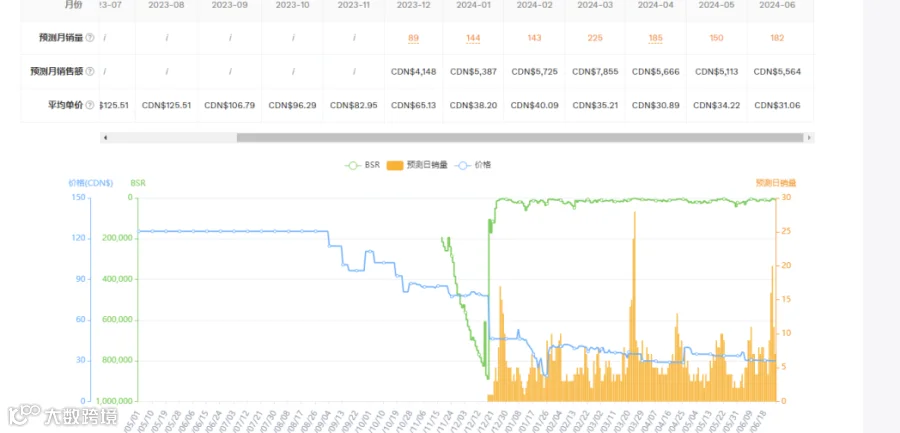Select the 2023-10 month column header
The height and width of the screenshot is (433, 900).
click(x=293, y=5)
